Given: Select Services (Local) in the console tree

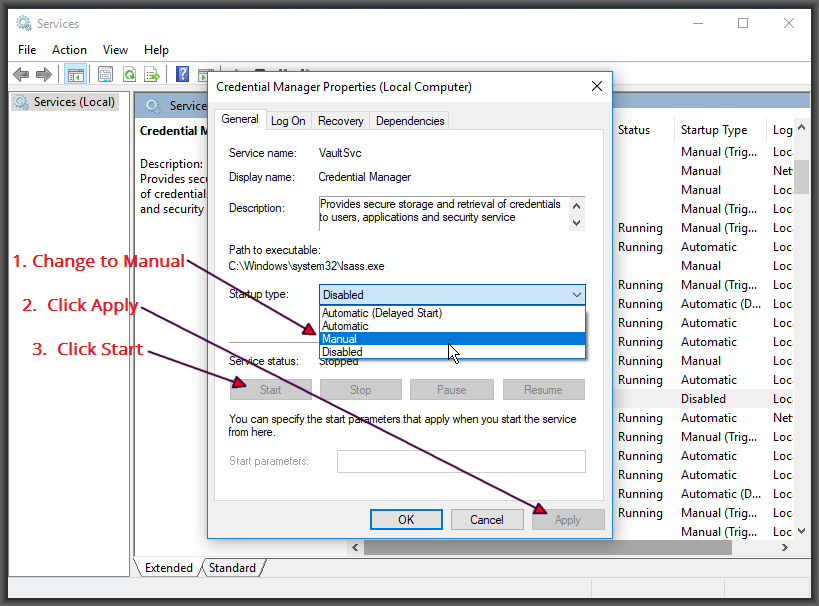Looking at the screenshot, I should [73, 102].
